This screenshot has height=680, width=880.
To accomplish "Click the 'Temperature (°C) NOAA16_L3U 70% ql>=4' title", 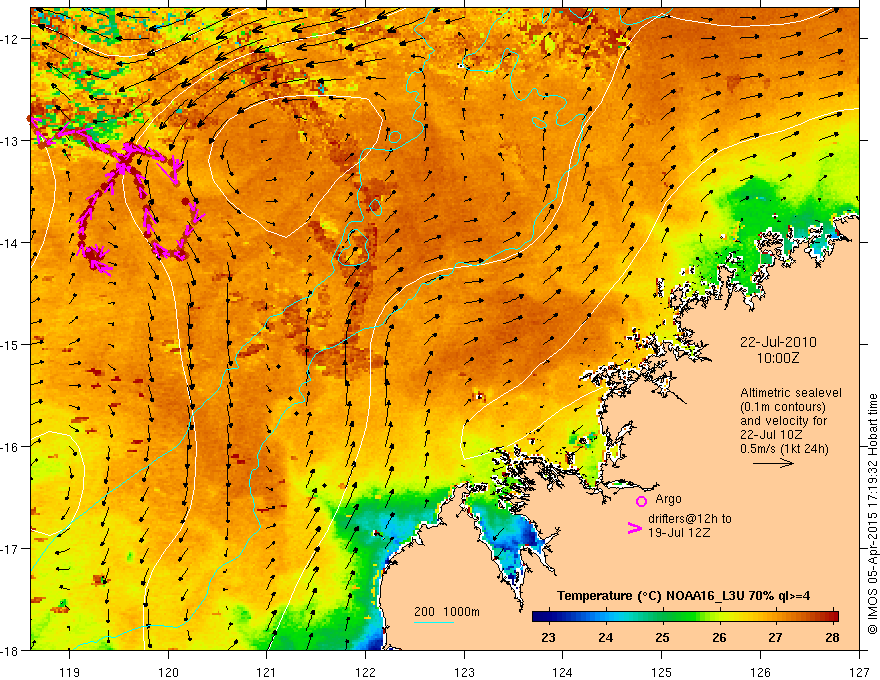I will pyautogui.click(x=683, y=596).
